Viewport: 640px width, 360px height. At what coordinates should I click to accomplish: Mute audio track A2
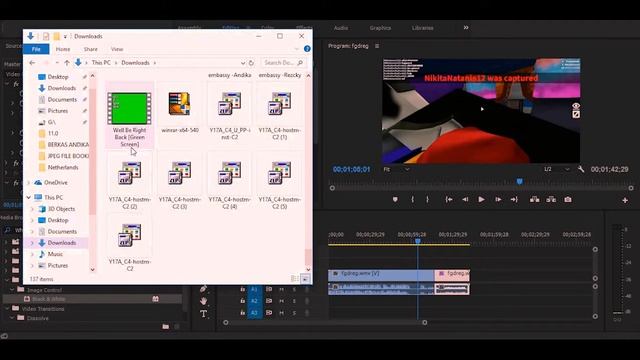(x=281, y=301)
